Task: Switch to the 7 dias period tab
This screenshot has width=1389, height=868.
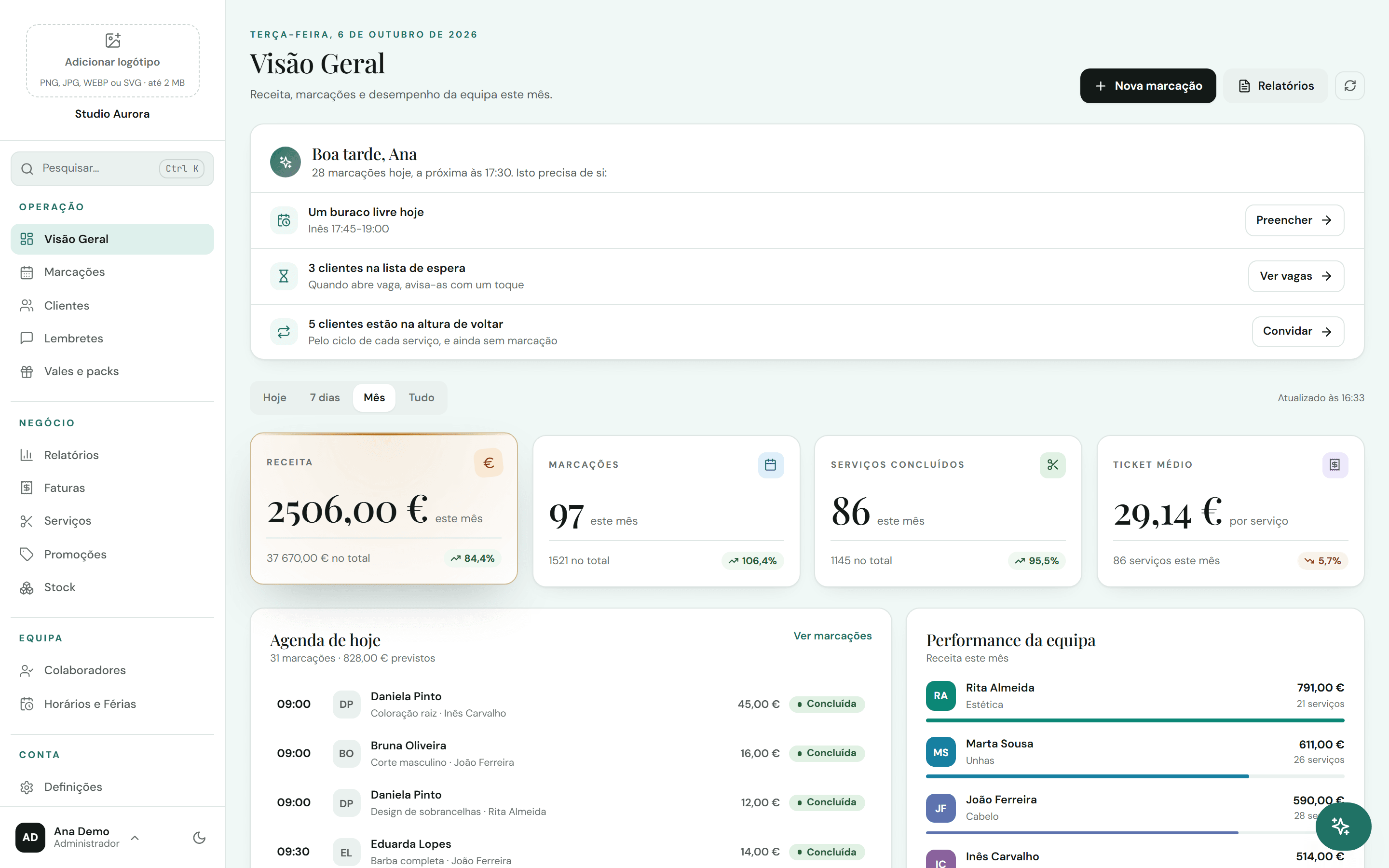Action: coord(325,397)
